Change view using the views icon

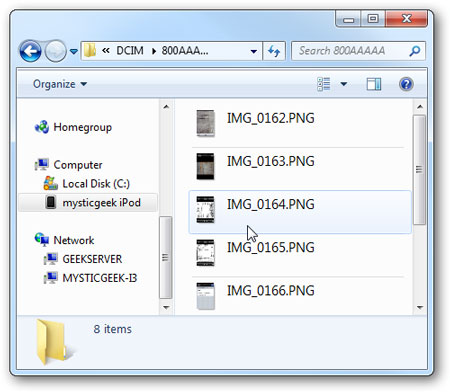pyautogui.click(x=324, y=84)
